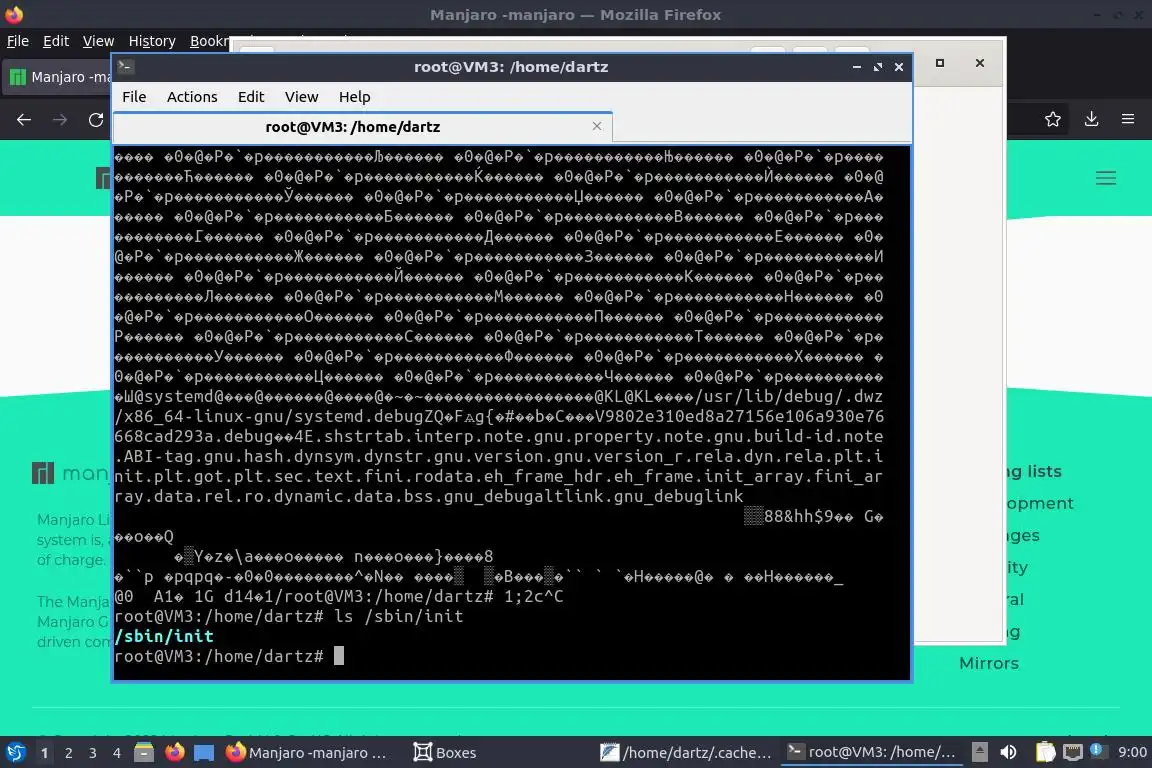The height and width of the screenshot is (768, 1152).
Task: Close the window behind the terminal
Action: pyautogui.click(x=979, y=63)
